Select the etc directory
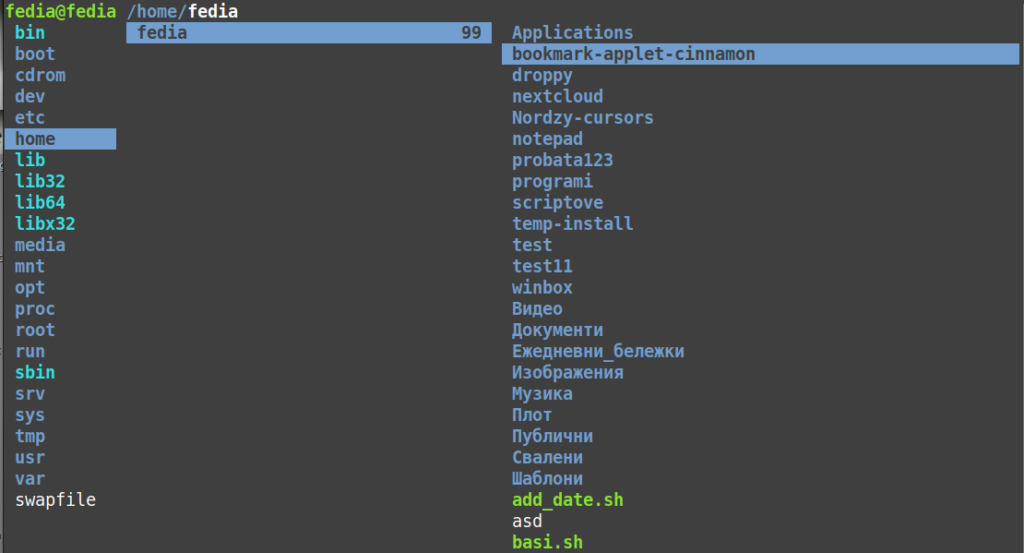1024x553 pixels. 30,118
